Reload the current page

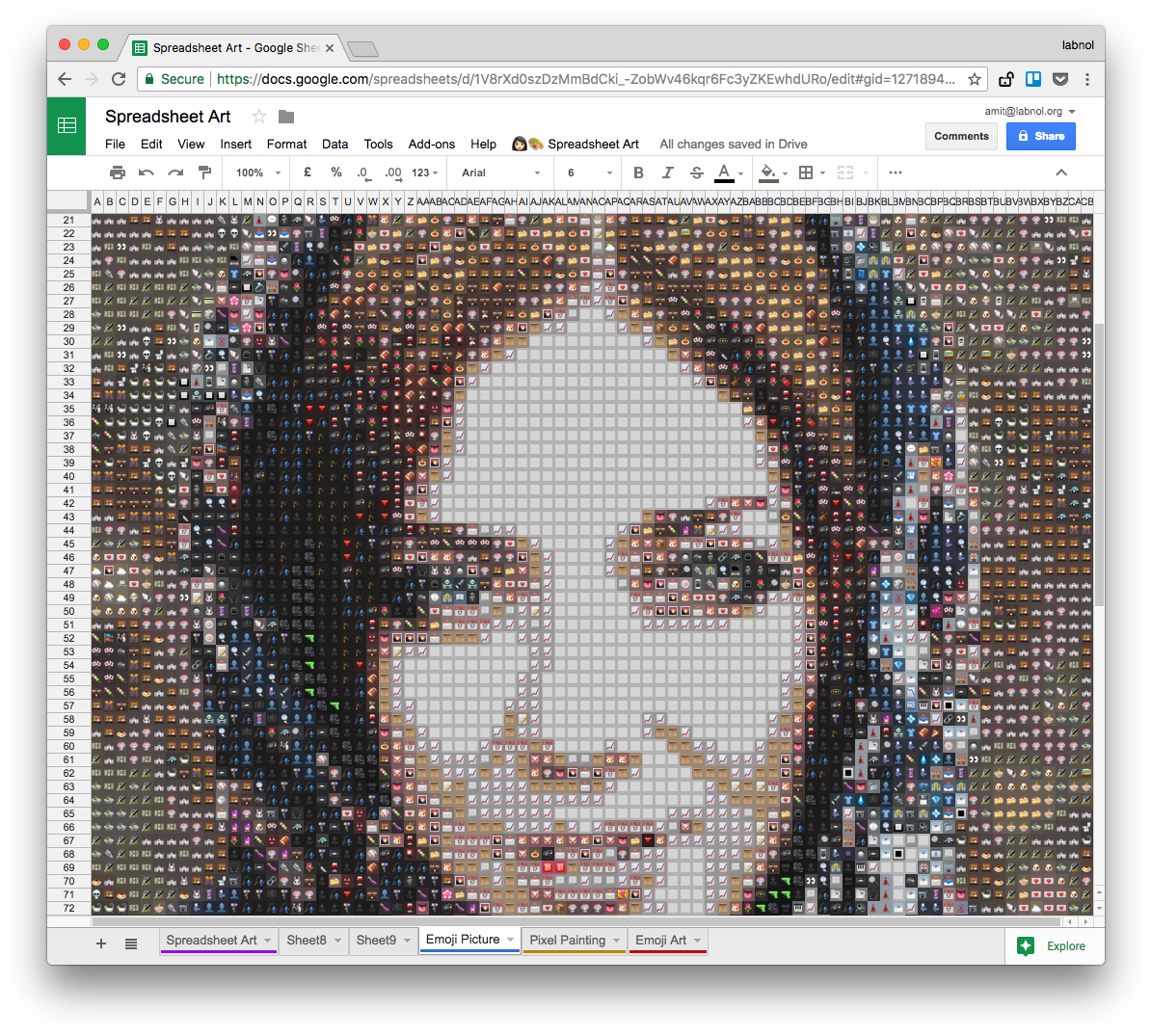[x=119, y=79]
